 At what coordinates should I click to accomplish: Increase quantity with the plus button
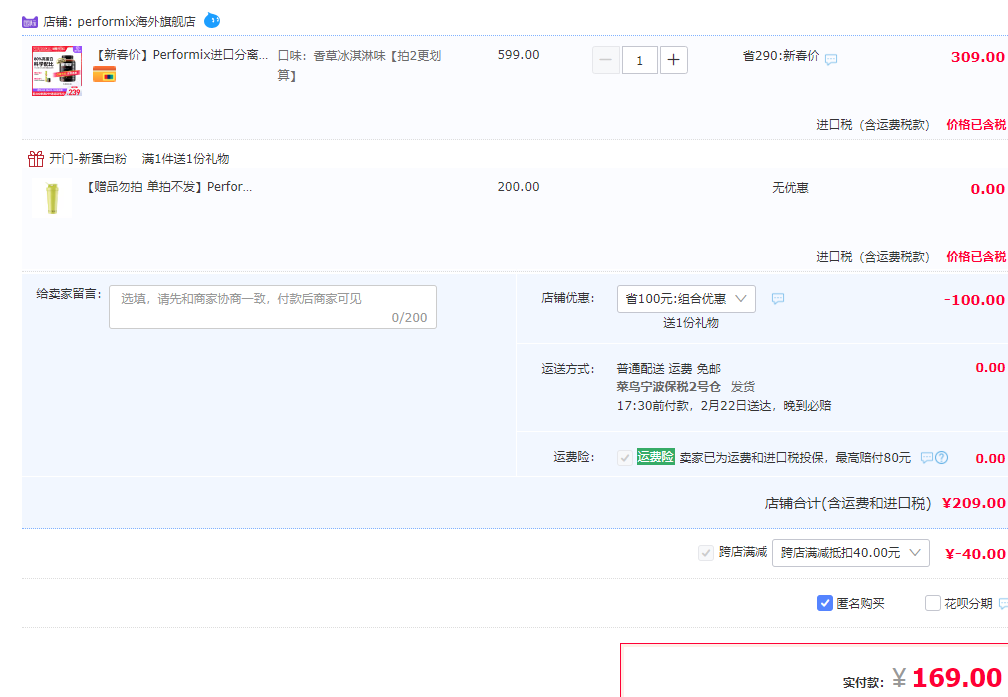coord(673,60)
